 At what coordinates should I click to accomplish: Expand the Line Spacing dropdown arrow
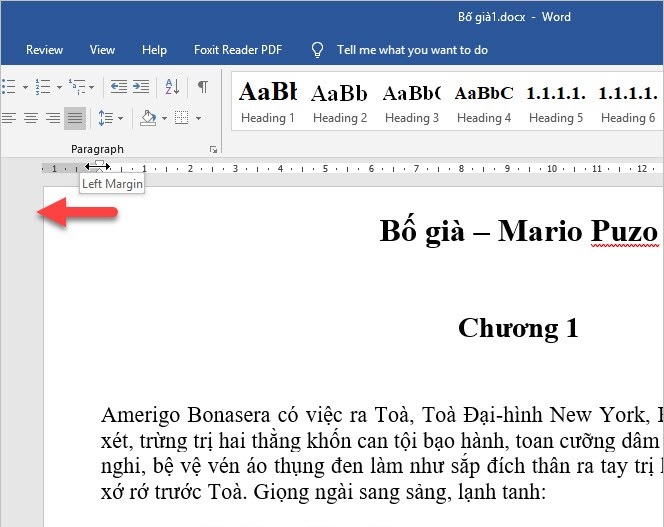[121, 118]
